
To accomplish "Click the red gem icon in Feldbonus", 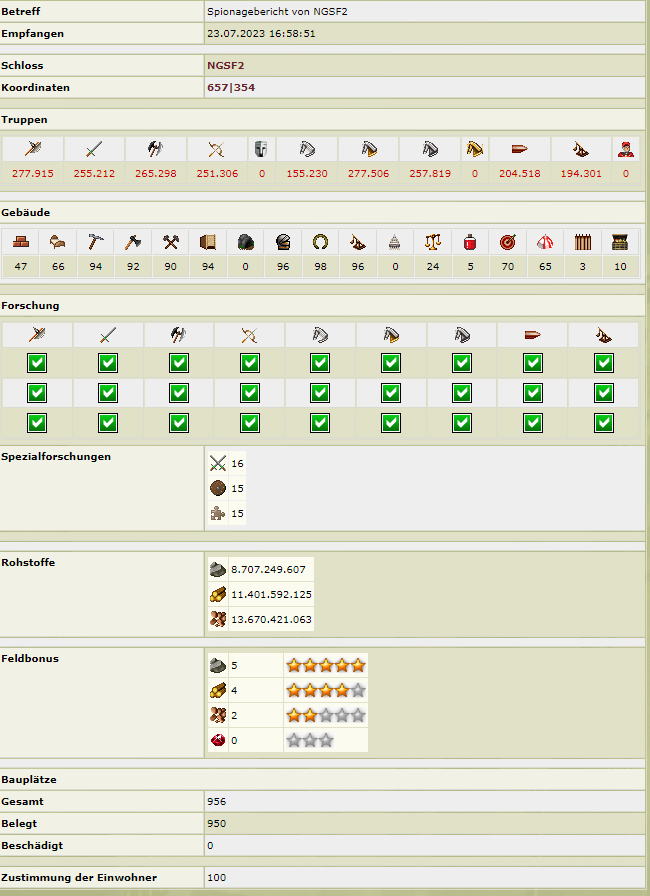I will 218,741.
